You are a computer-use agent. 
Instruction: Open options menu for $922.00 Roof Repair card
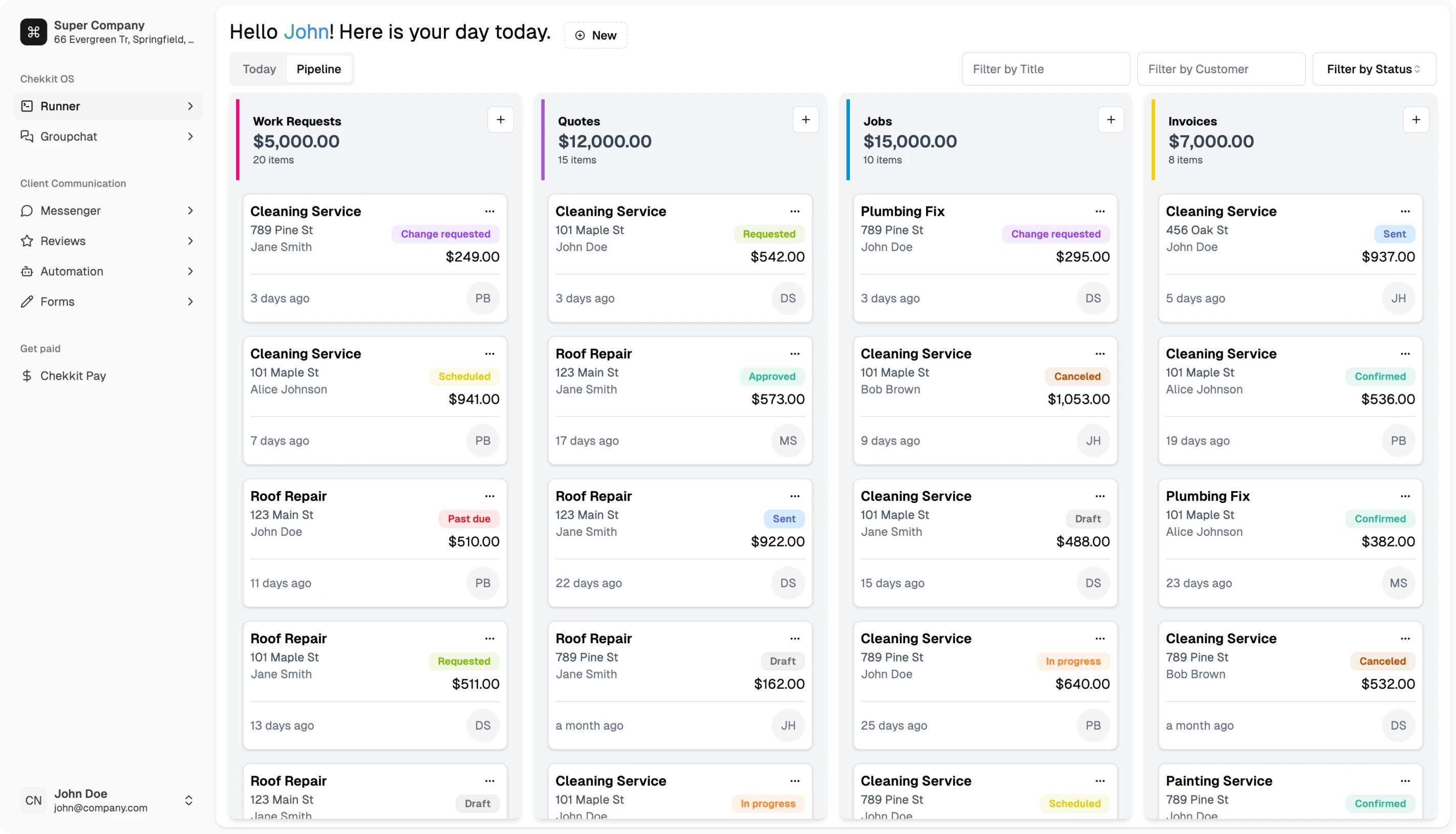[x=795, y=496]
